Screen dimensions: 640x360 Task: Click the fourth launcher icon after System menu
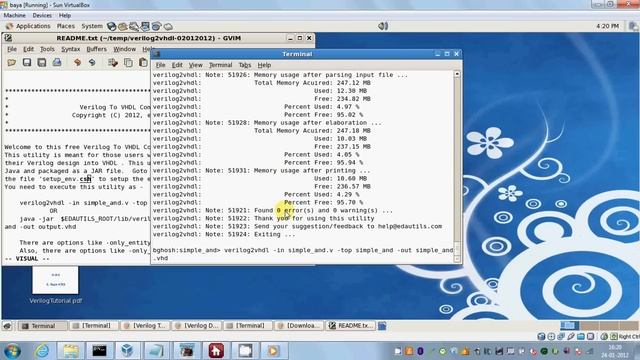pos(145,26)
